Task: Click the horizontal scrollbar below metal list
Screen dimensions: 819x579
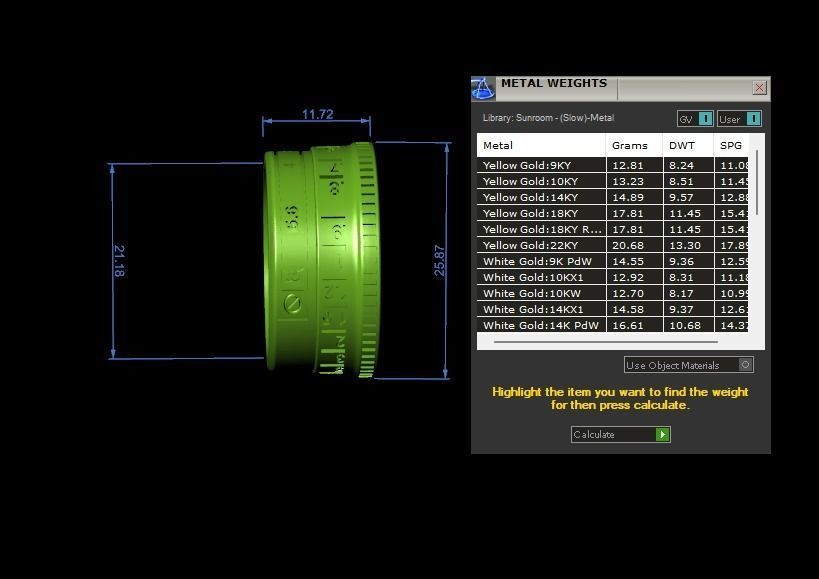Action: (x=606, y=342)
